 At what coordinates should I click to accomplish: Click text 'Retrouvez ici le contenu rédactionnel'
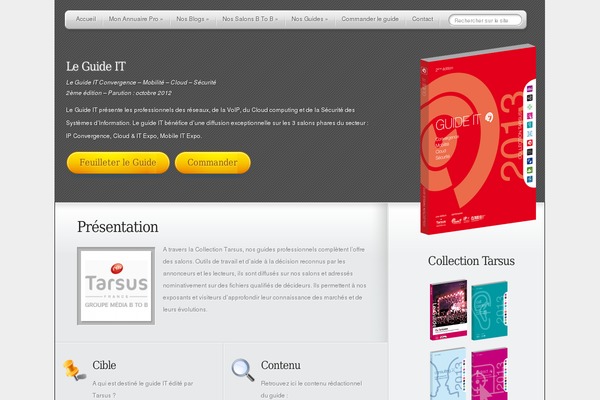[311, 383]
